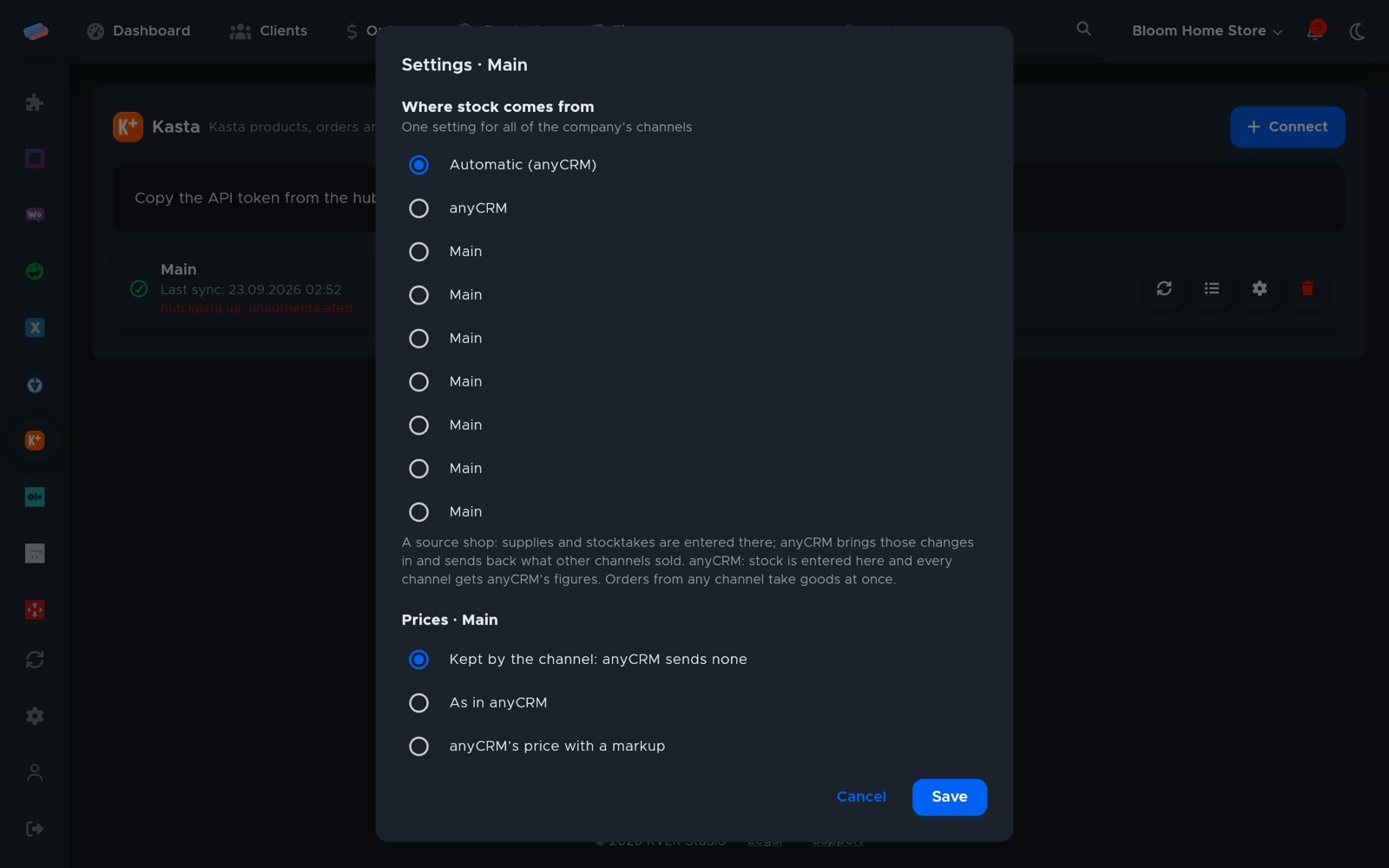Delete Main connection with the red trash icon
Screen dimensions: 1389x868
[1307, 288]
